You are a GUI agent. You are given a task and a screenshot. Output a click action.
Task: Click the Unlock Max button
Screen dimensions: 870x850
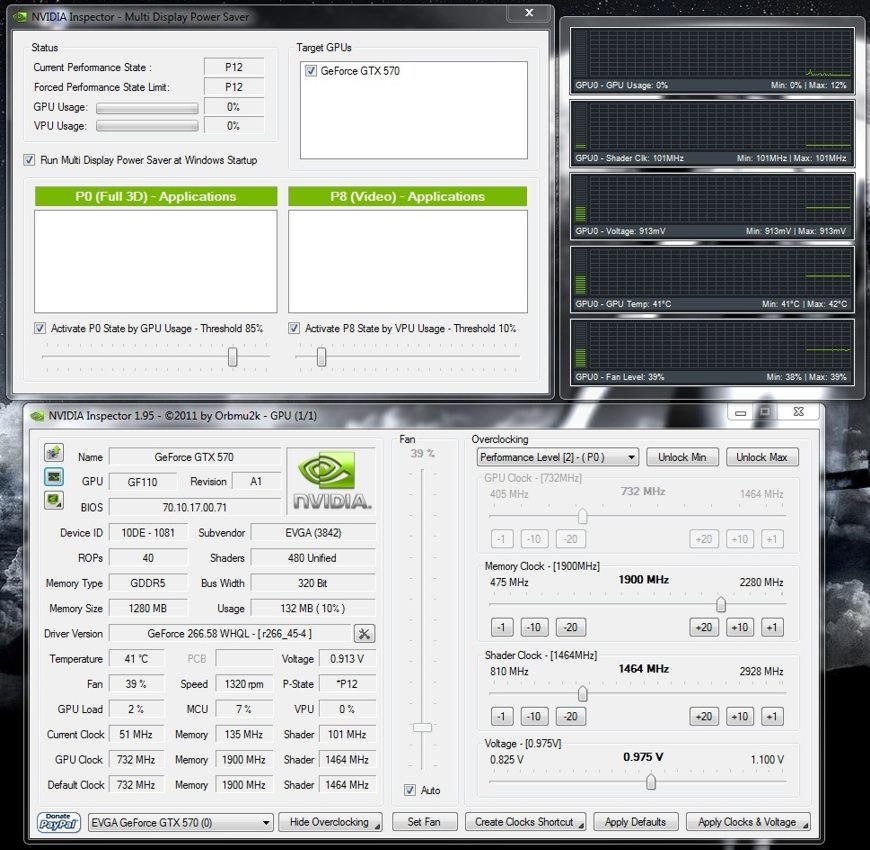click(762, 457)
